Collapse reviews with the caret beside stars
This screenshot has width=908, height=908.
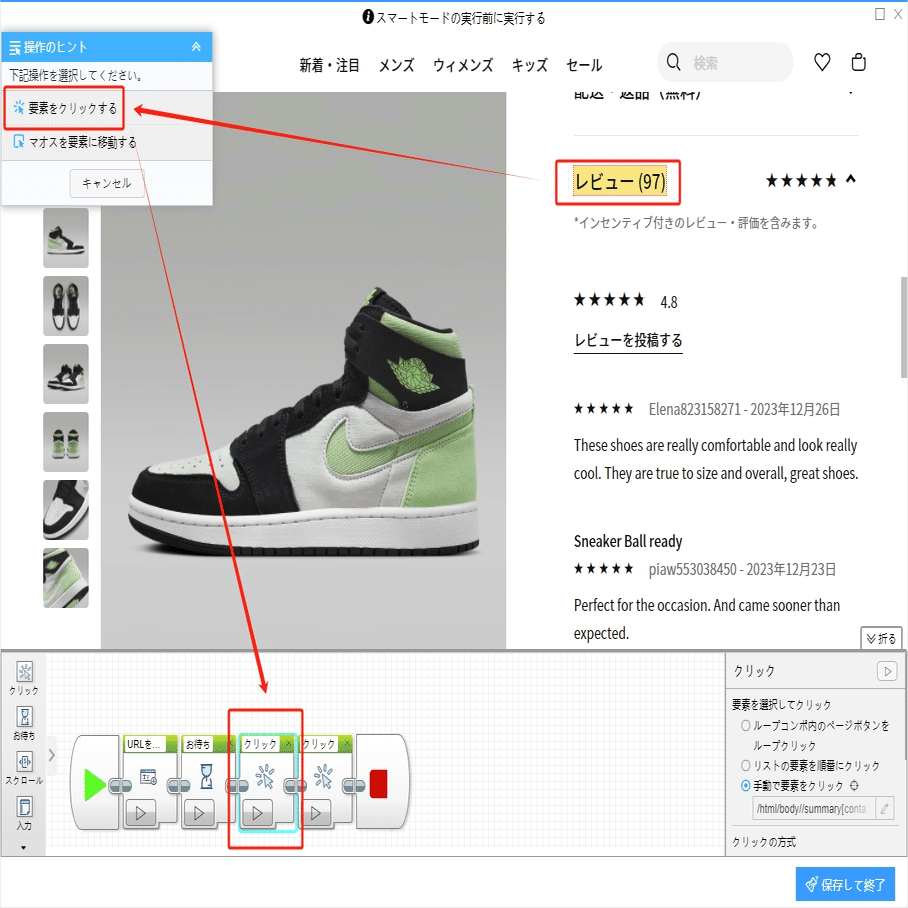[851, 179]
